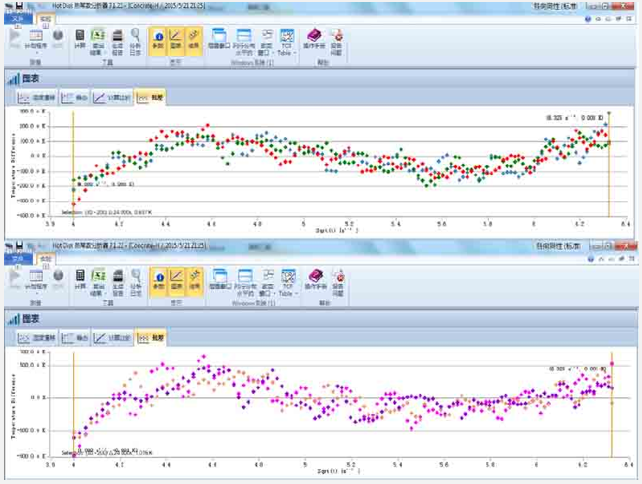Open the TCT Table dropdown in upper ribbon
Viewport: 642px width, 484px height.
click(287, 40)
